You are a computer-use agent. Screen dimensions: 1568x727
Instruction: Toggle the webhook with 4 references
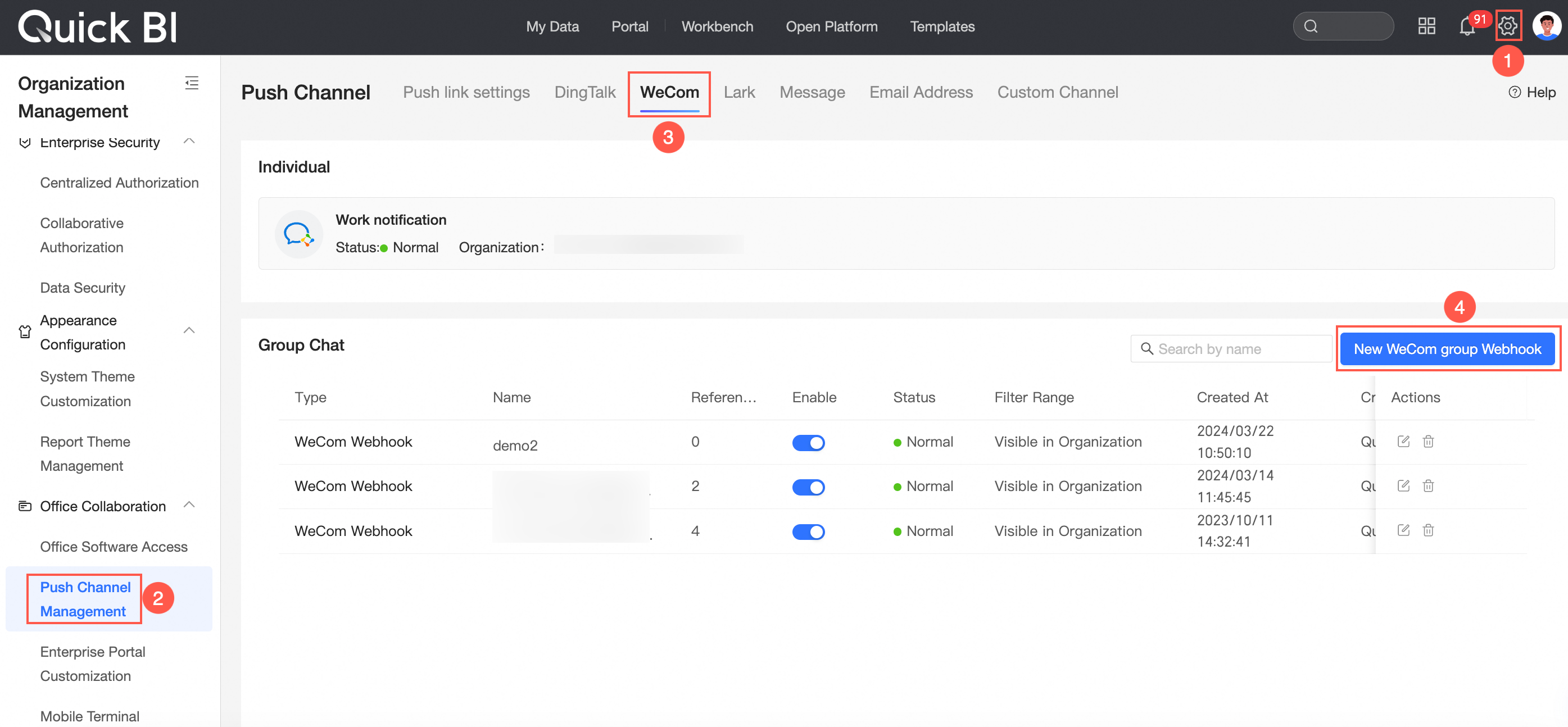click(x=808, y=531)
